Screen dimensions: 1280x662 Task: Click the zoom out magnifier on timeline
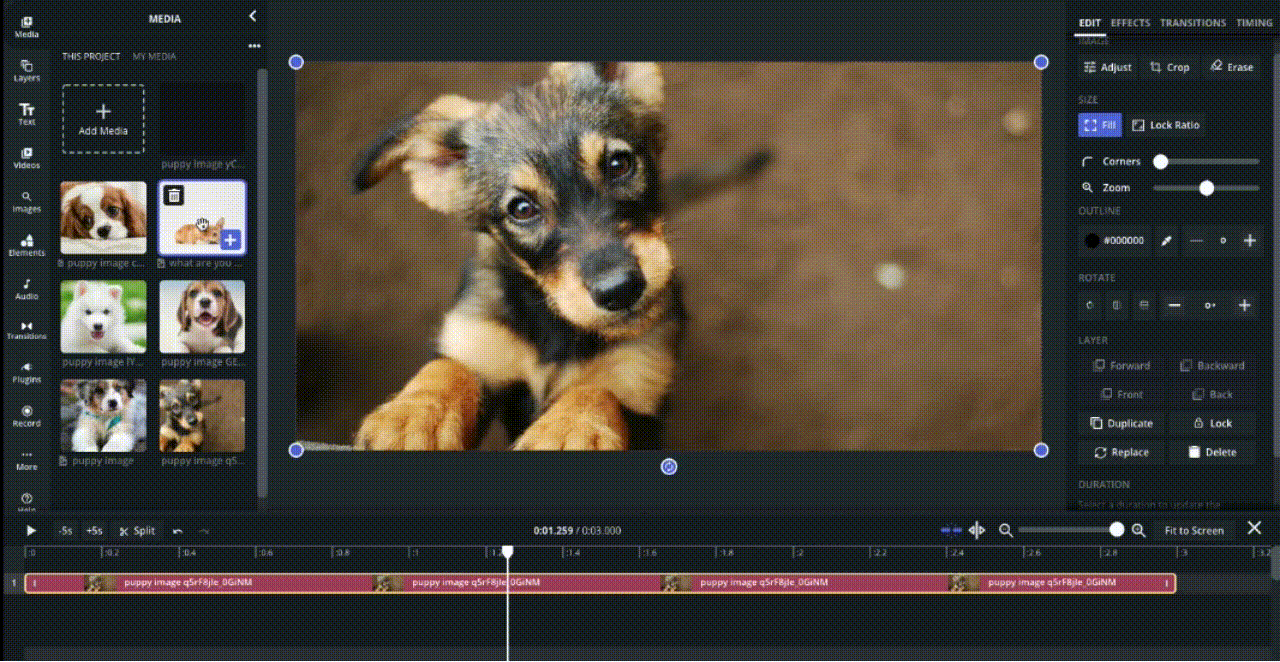[x=1006, y=531]
